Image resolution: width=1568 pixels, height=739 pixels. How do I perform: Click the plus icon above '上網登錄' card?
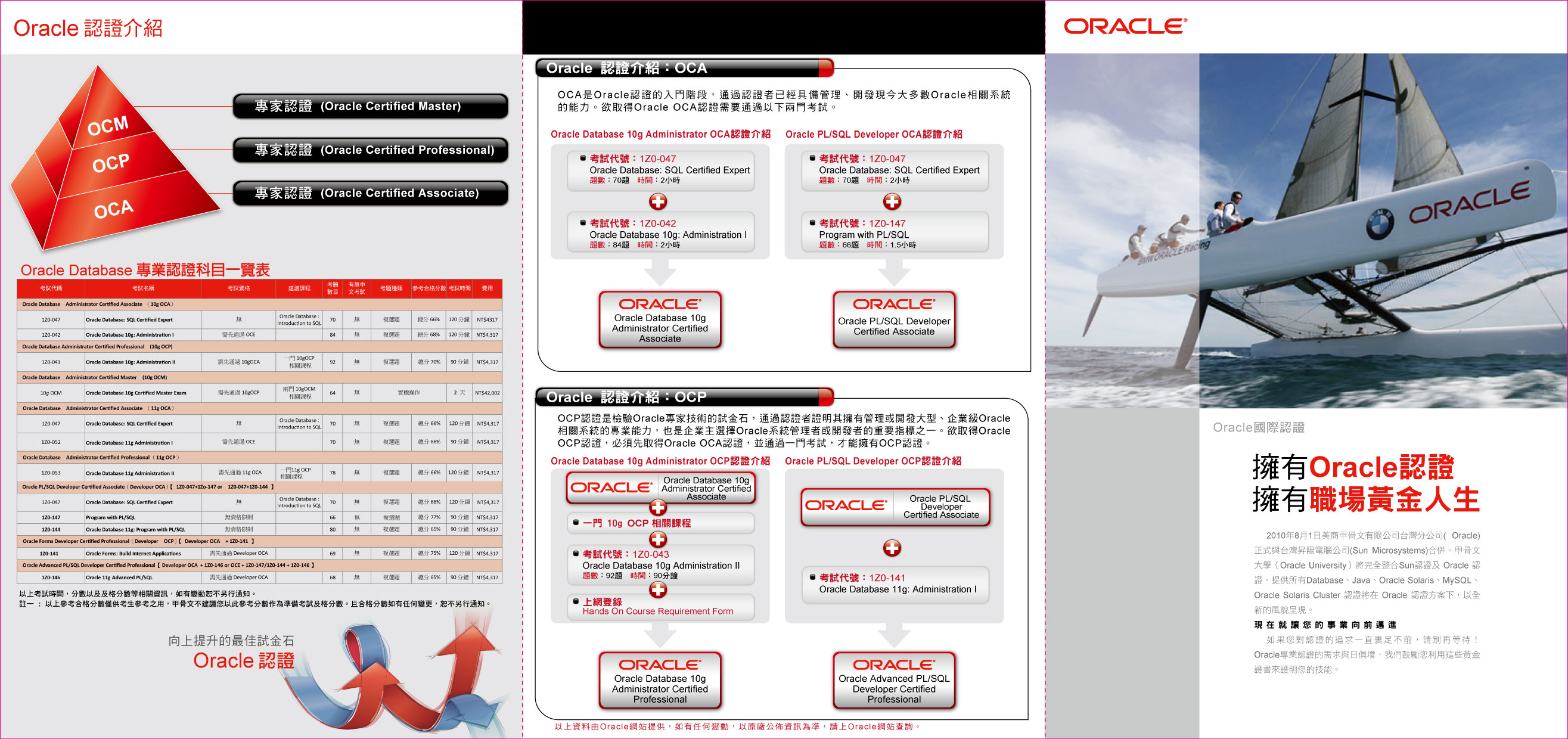pos(658,589)
